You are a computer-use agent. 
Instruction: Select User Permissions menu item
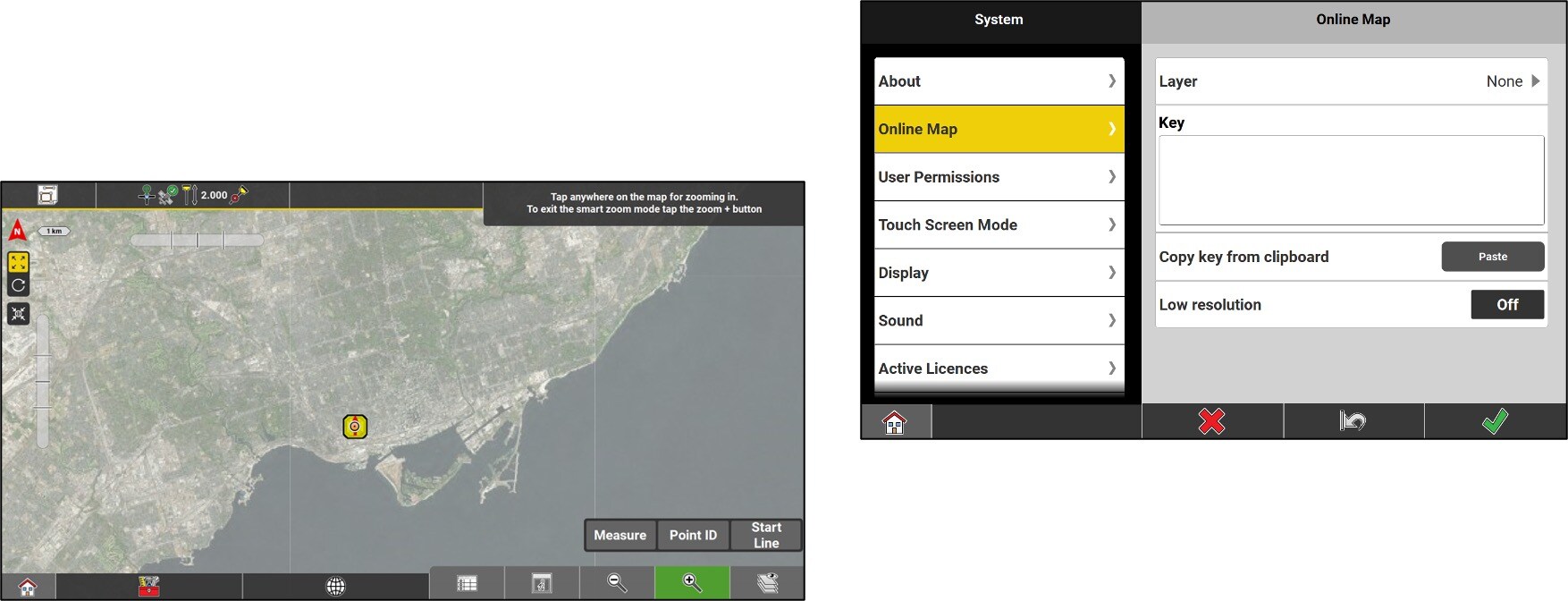pos(998,177)
